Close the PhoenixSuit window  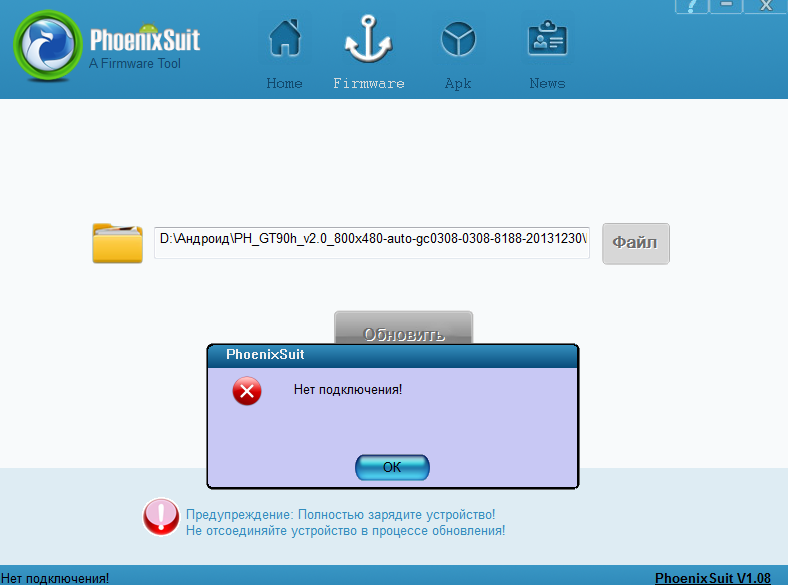click(x=765, y=6)
